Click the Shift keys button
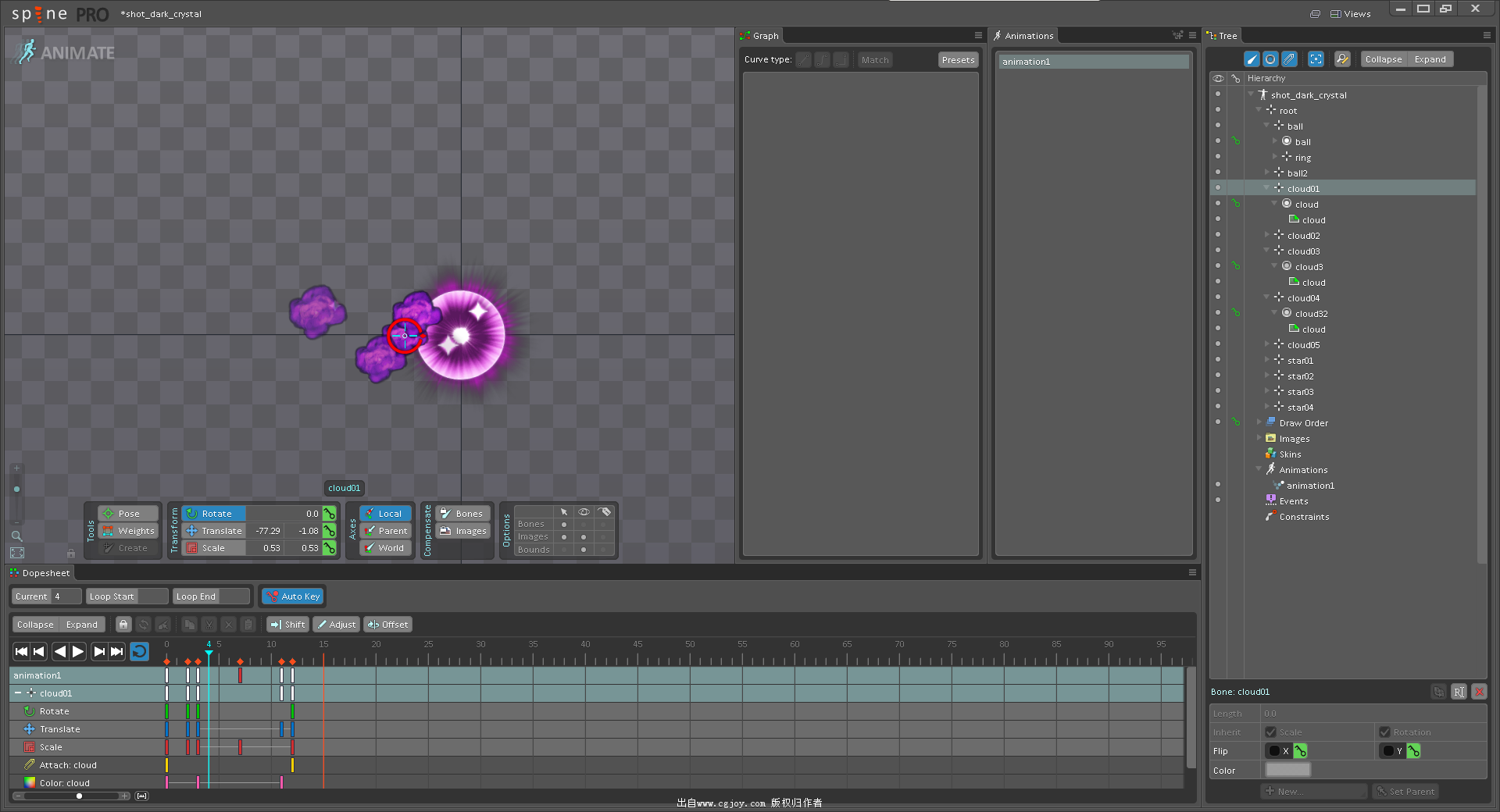The image size is (1500, 812). pos(287,625)
